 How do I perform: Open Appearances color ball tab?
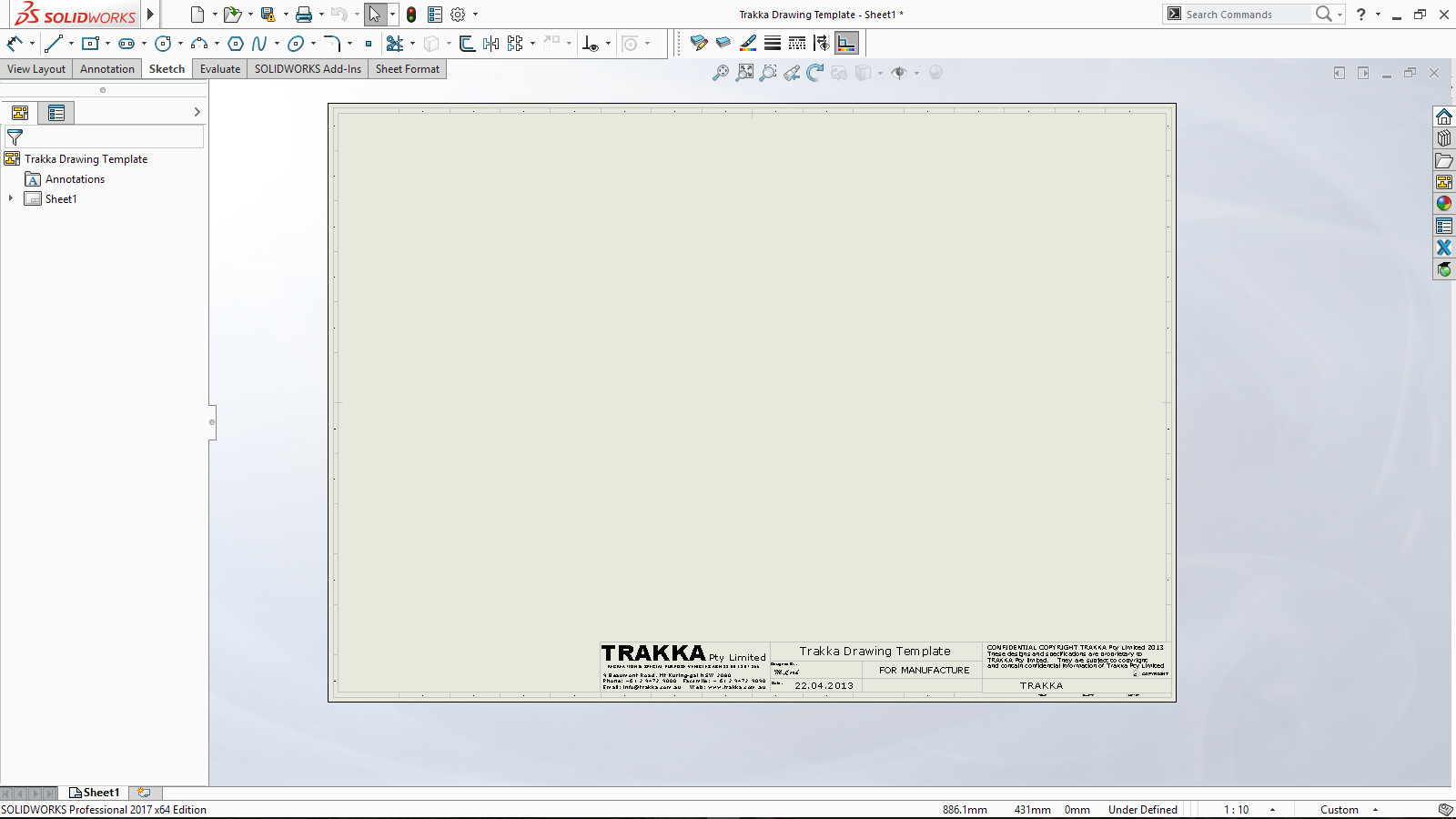1444,204
